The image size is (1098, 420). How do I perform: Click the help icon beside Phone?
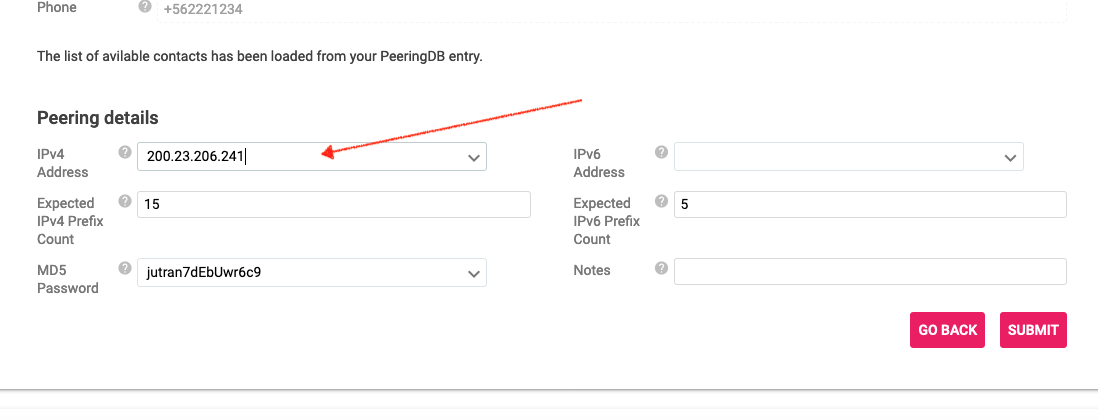(145, 6)
